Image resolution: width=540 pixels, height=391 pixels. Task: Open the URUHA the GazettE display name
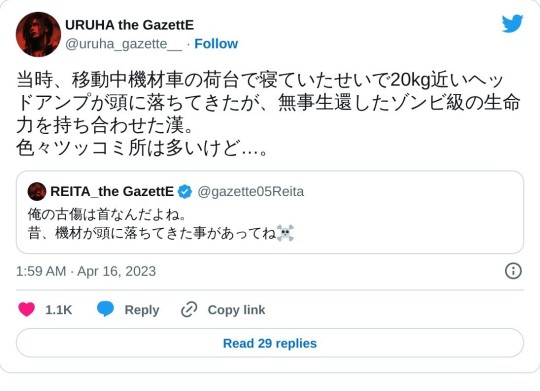[129, 25]
